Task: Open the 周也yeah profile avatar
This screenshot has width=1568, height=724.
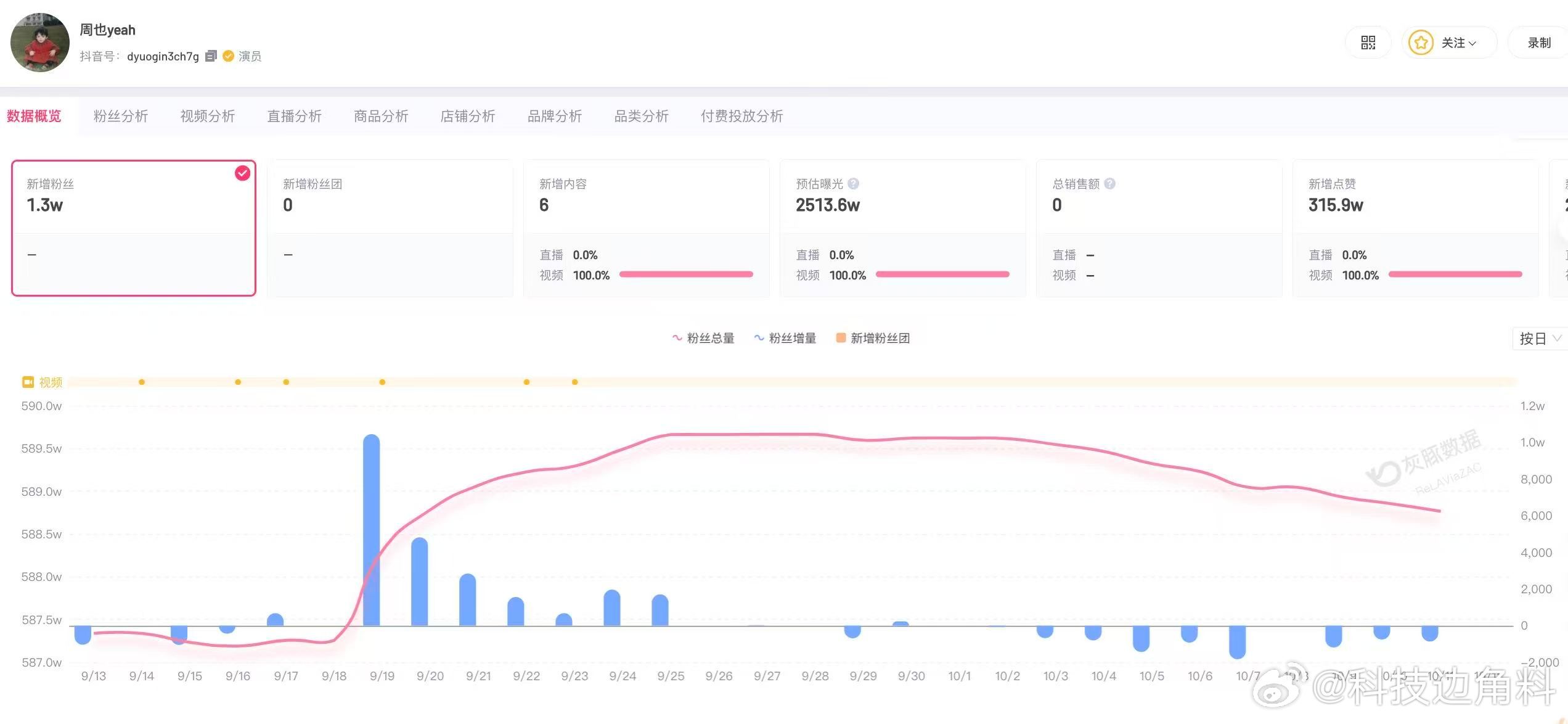Action: 40,43
